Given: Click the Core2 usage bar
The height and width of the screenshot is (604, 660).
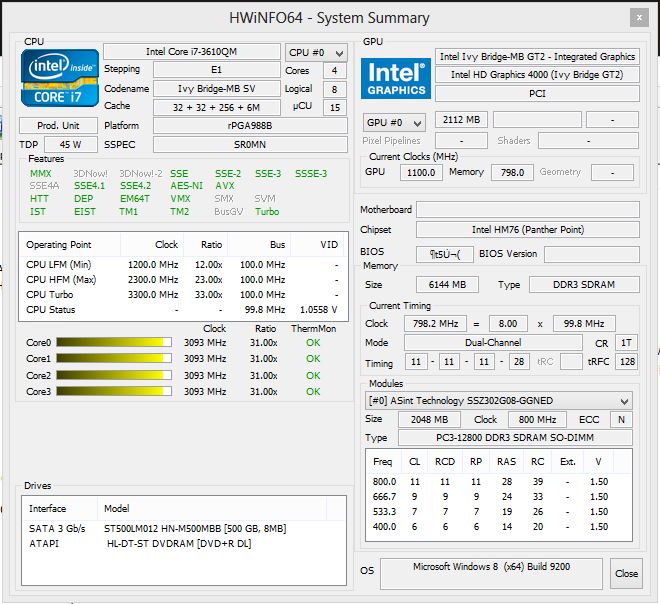Looking at the screenshot, I should tap(114, 375).
